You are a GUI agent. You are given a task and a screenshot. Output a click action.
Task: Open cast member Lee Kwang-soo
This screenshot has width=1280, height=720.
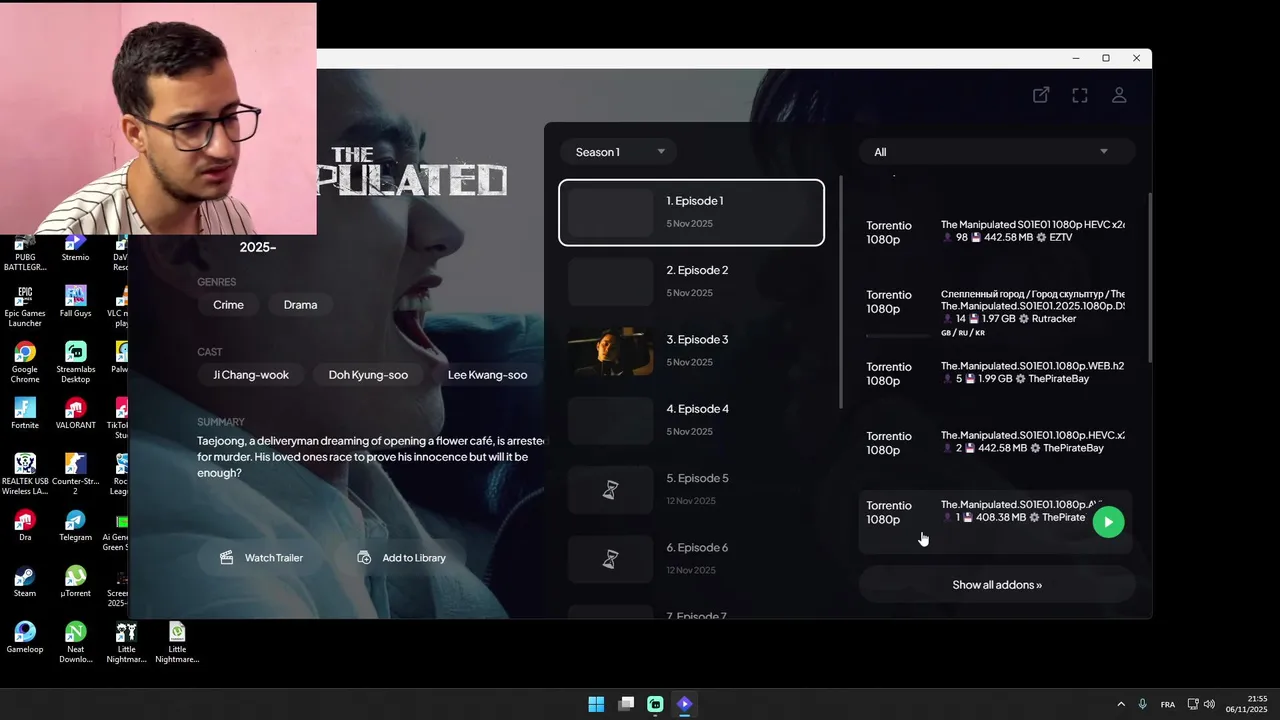point(487,375)
